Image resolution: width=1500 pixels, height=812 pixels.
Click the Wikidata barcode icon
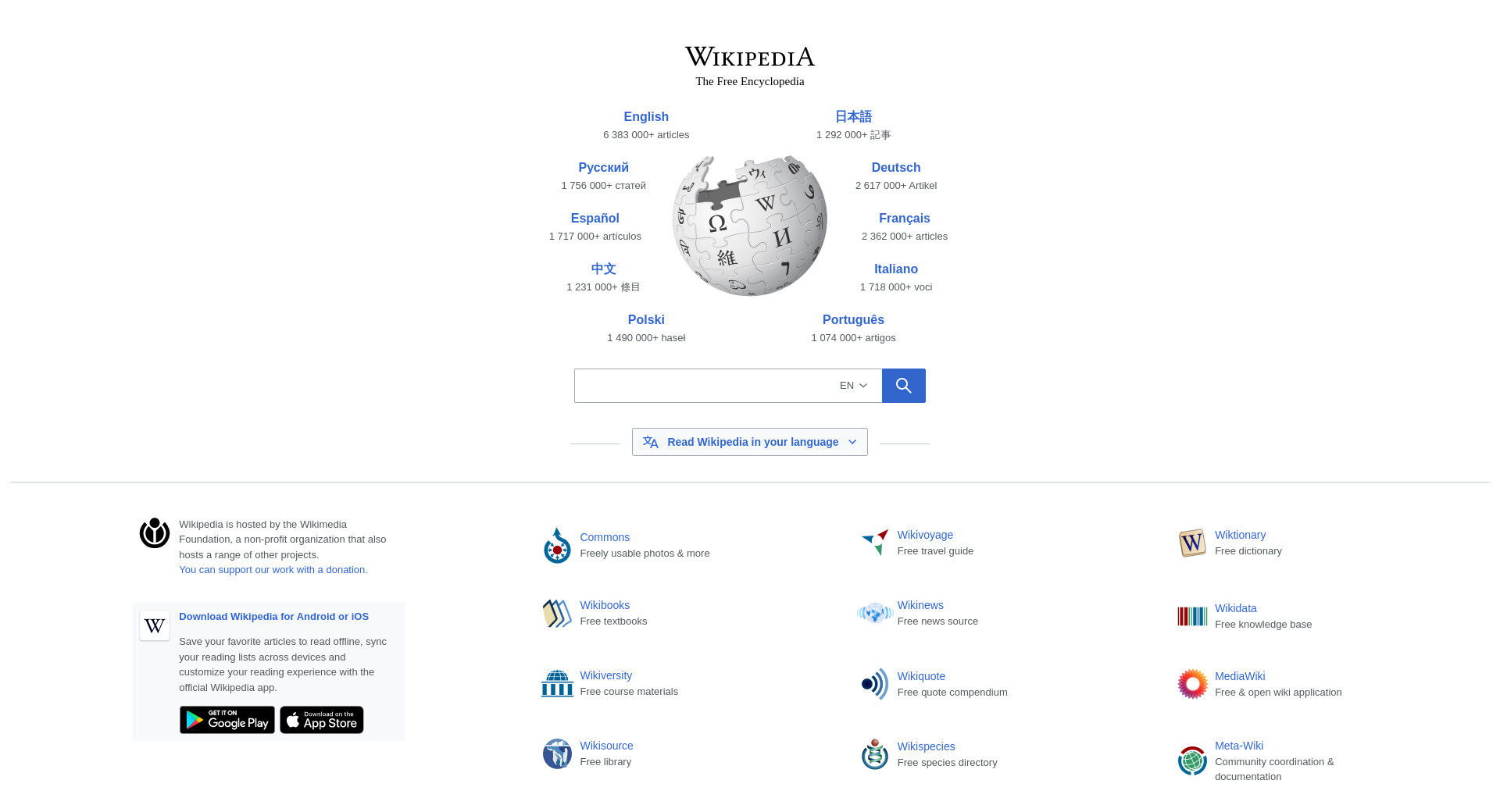(x=1192, y=616)
